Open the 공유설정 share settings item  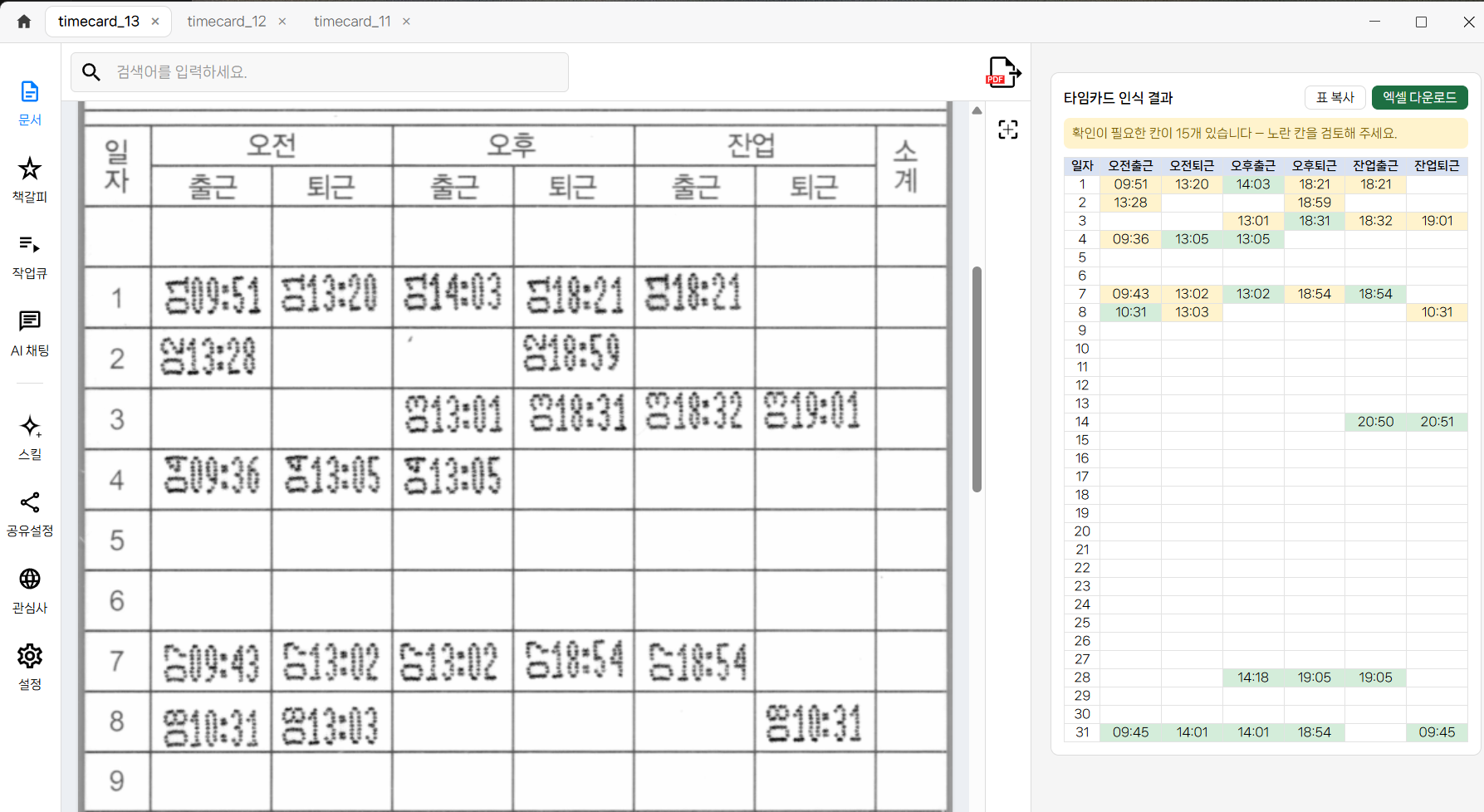[30, 514]
